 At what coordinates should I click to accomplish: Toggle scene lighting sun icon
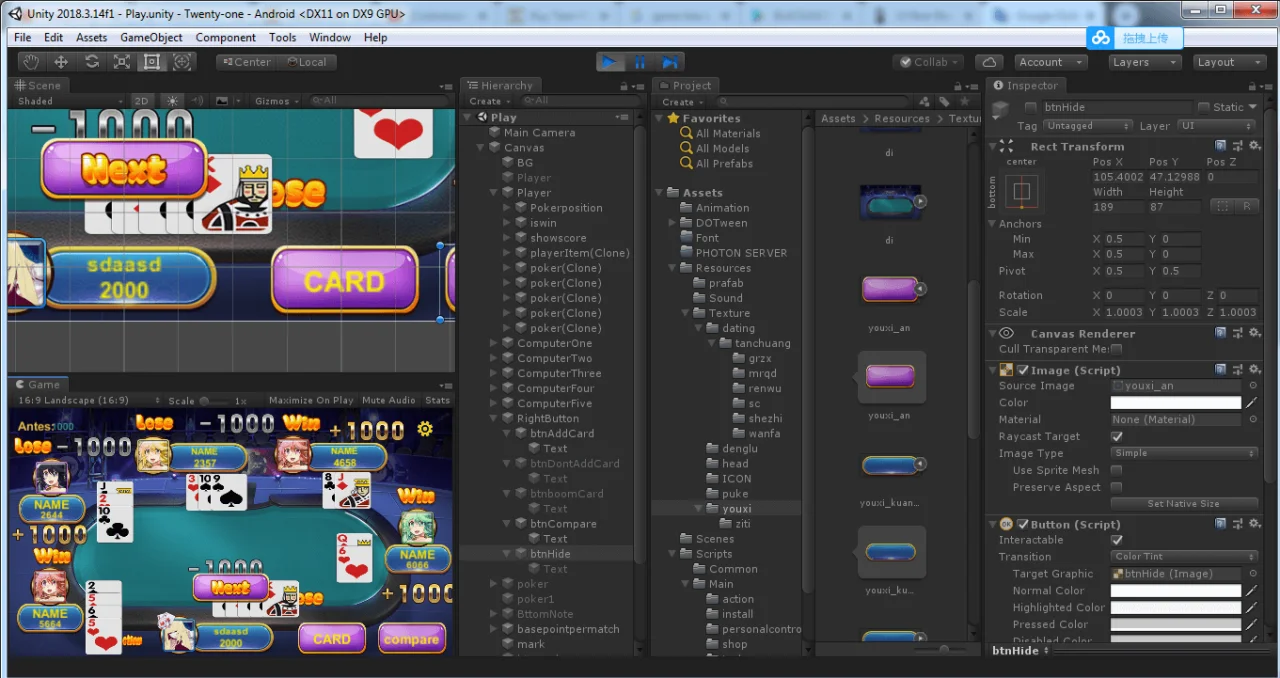tap(172, 101)
